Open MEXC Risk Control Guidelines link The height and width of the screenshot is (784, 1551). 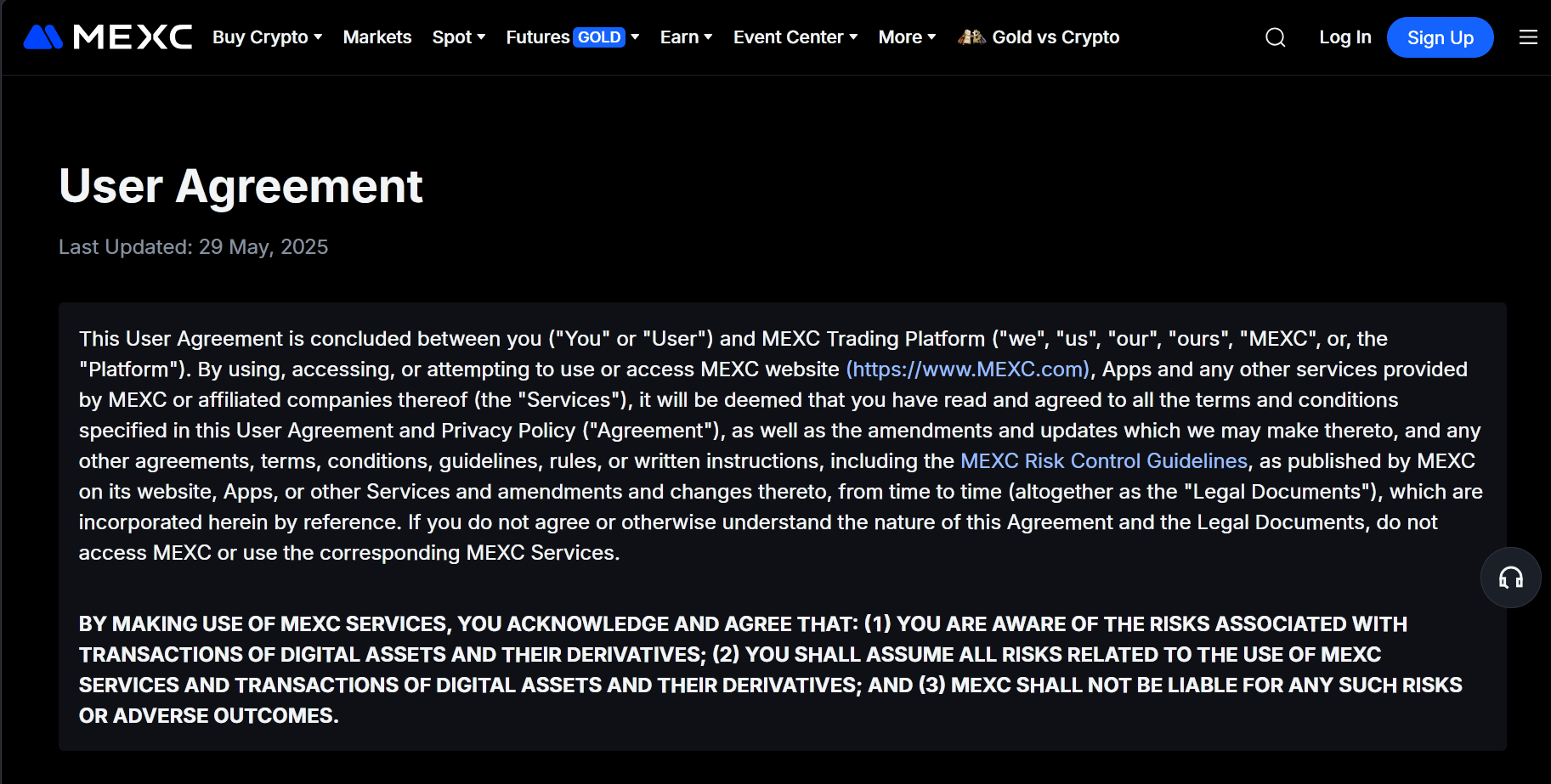click(1104, 460)
